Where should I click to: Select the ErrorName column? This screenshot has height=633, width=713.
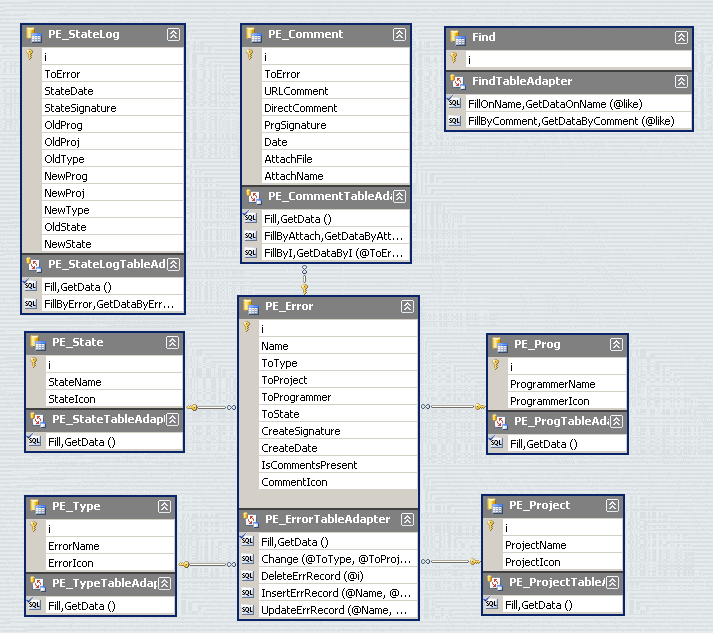[x=110, y=546]
